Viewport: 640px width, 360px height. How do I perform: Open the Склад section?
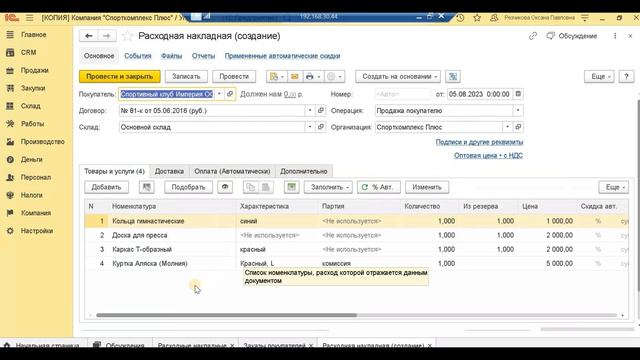pyautogui.click(x=30, y=106)
